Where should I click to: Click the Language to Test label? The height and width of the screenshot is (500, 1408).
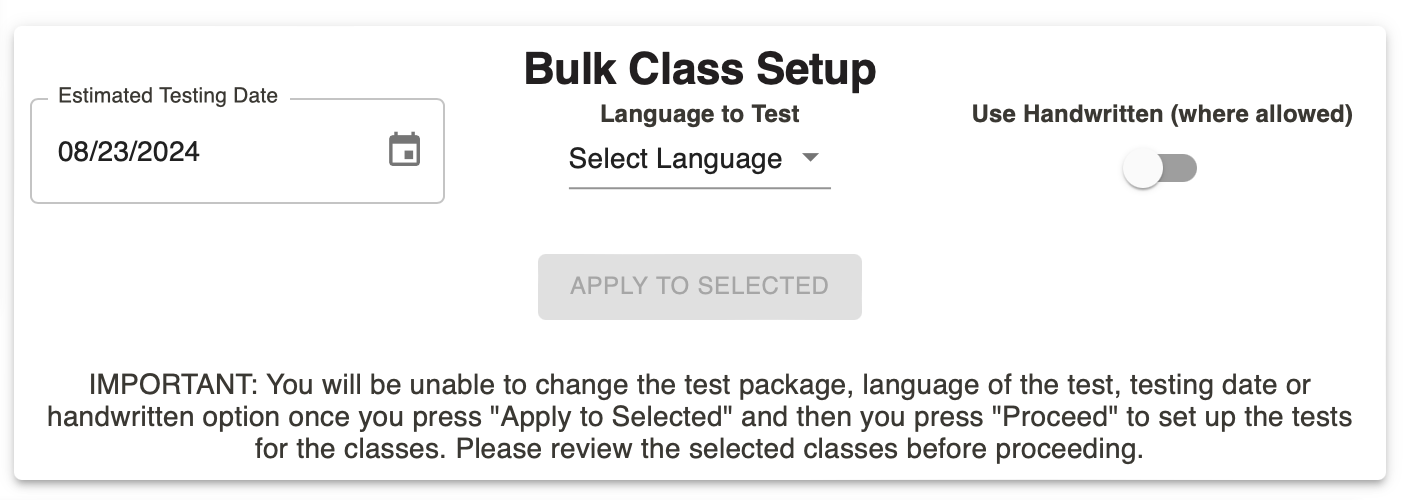pos(700,114)
